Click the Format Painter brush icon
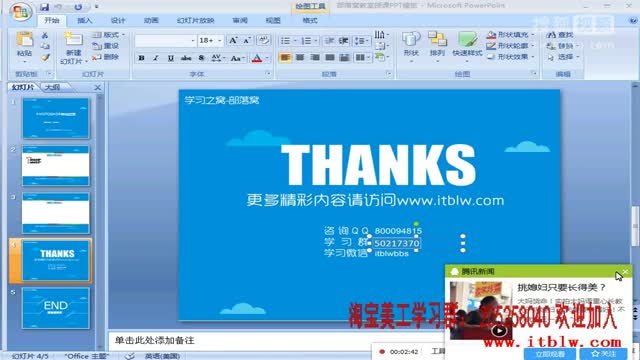The image size is (640, 360). click(x=45, y=58)
